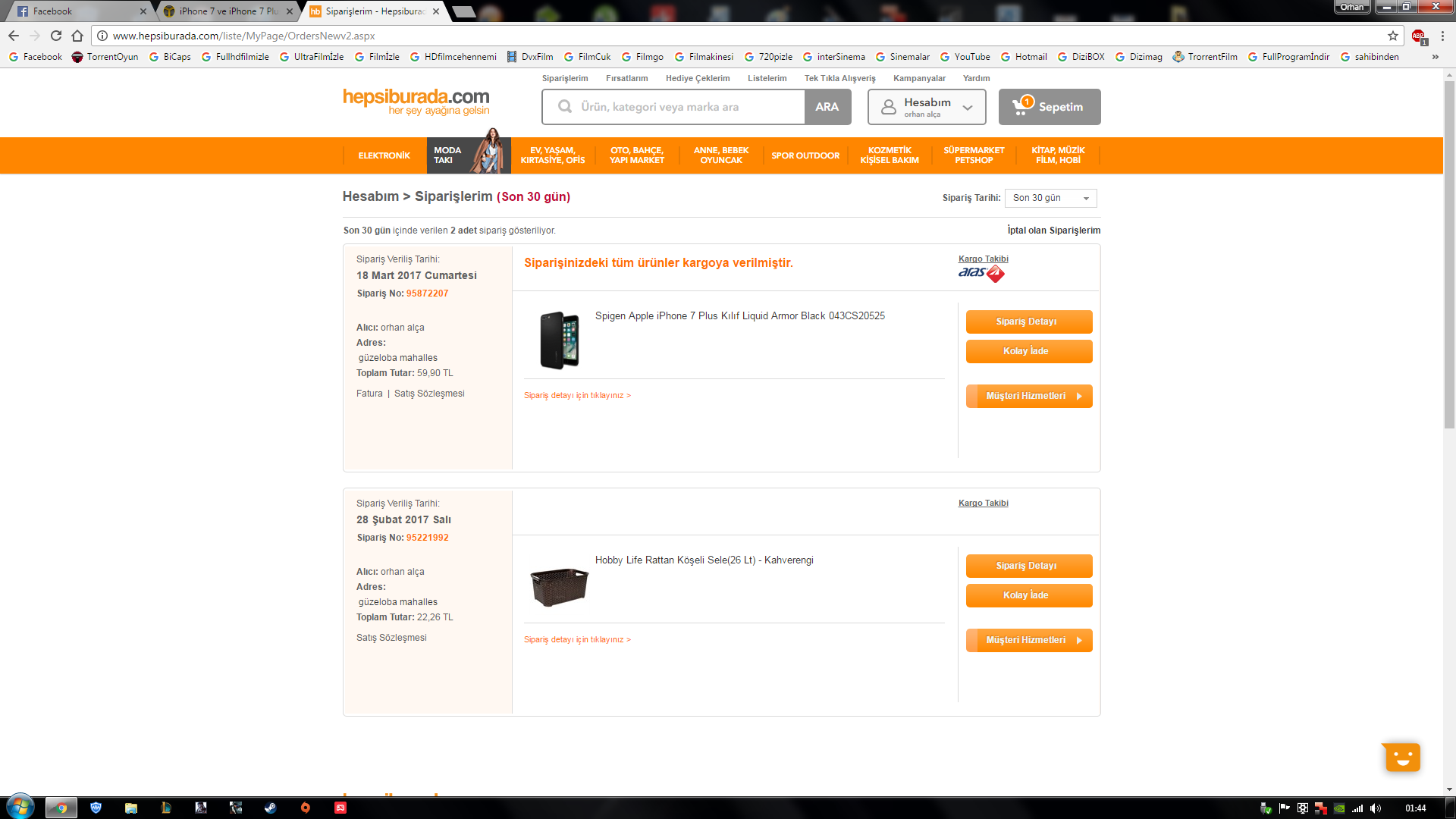Click order number 95221992
Screen dimensions: 1456x819
point(427,538)
